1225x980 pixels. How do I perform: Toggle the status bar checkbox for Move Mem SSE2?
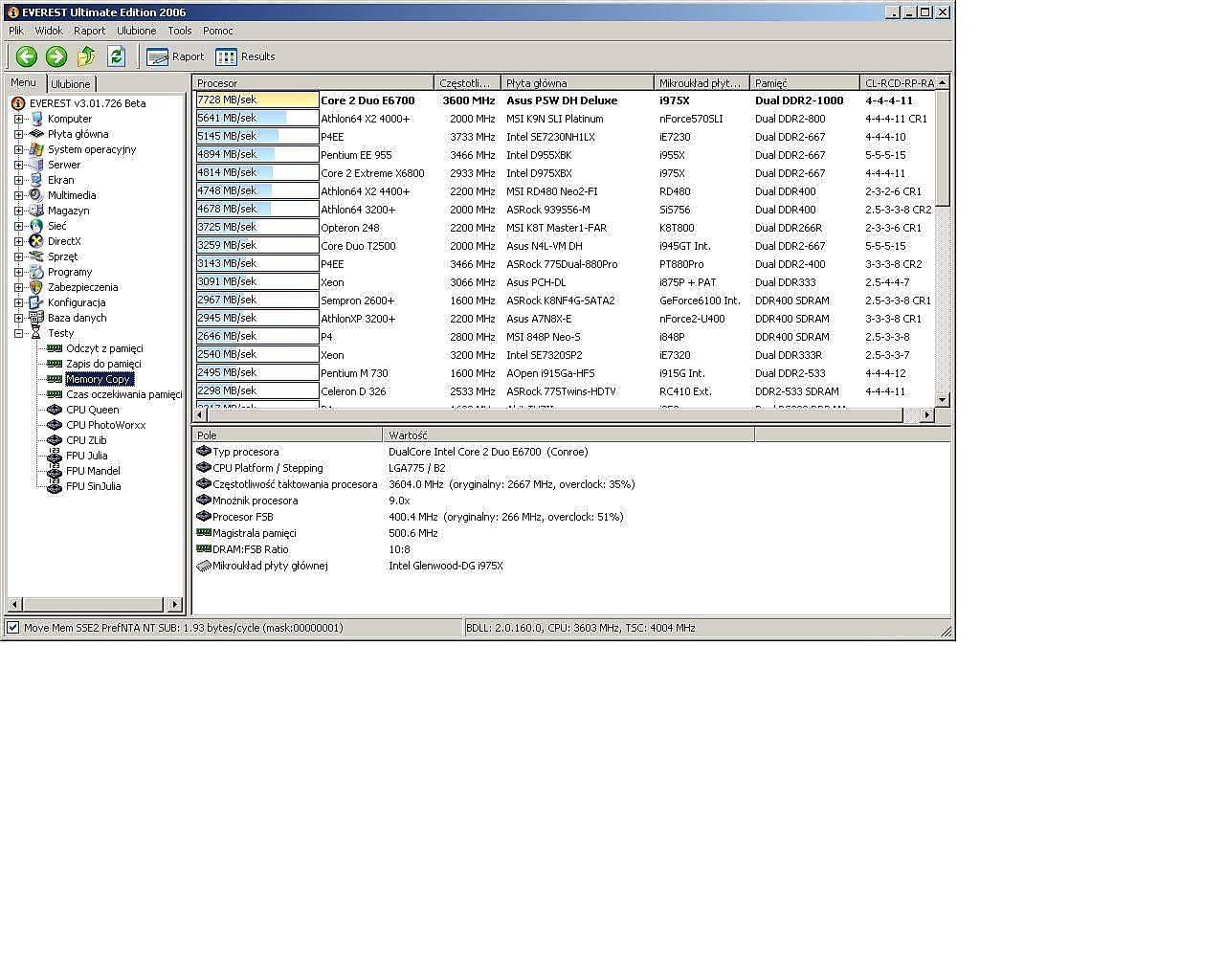point(13,628)
